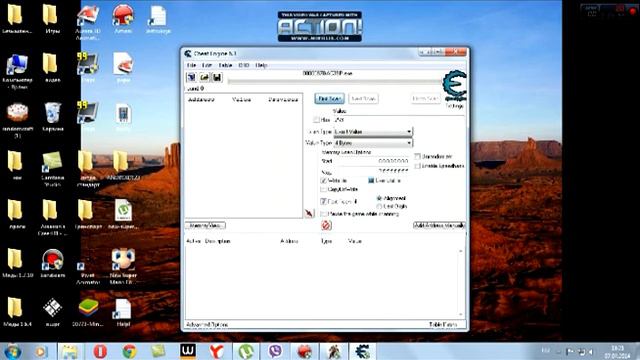The width and height of the screenshot is (640, 360).
Task: Click Table Extras at the bottom
Action: [443, 325]
